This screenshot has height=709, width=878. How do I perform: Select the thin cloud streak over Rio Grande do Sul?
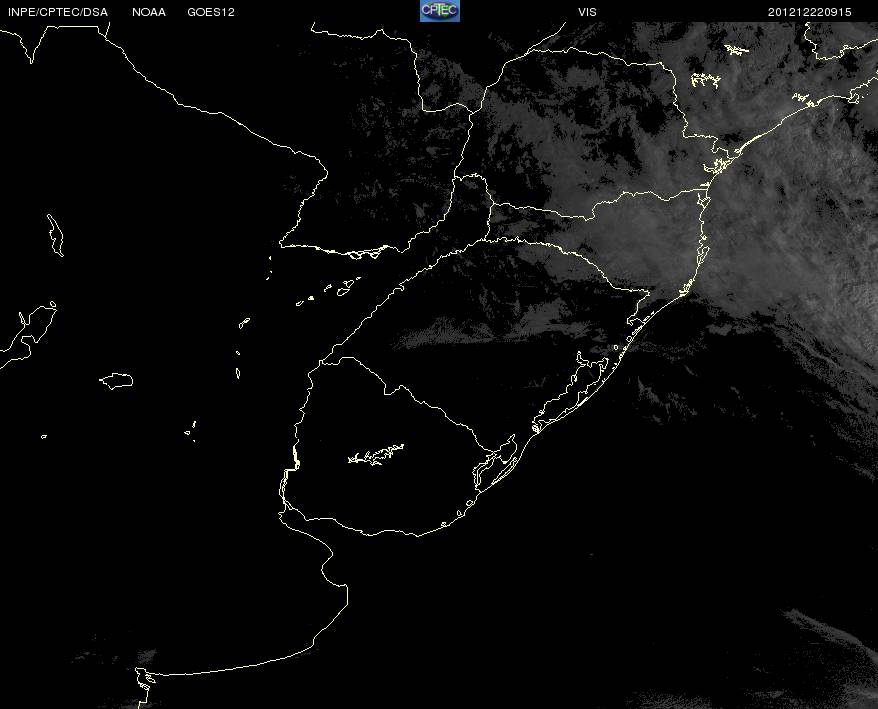point(448,338)
